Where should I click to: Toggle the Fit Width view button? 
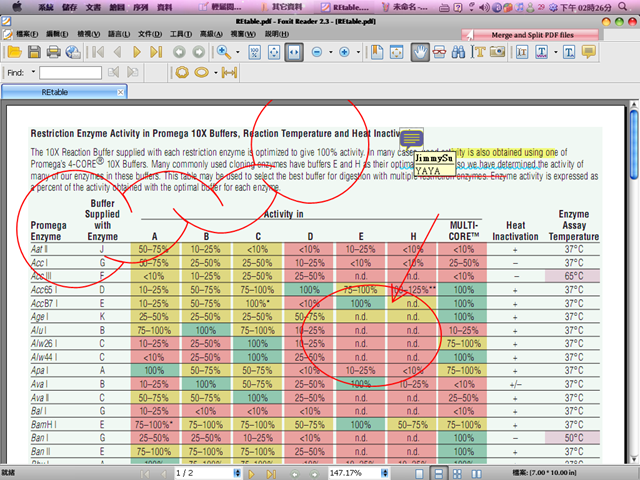[x=294, y=52]
